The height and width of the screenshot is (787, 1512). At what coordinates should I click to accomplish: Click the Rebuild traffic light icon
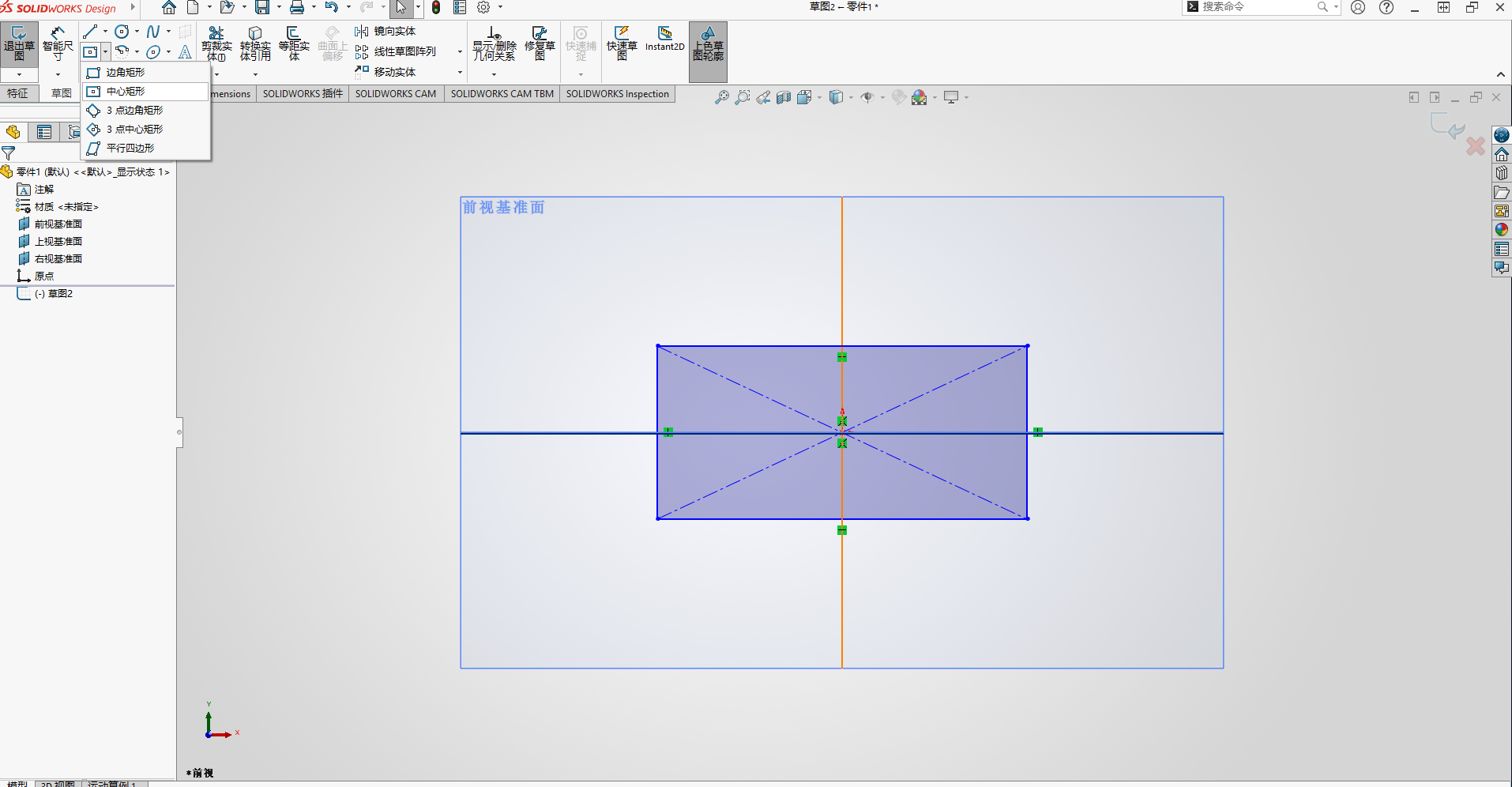[436, 7]
